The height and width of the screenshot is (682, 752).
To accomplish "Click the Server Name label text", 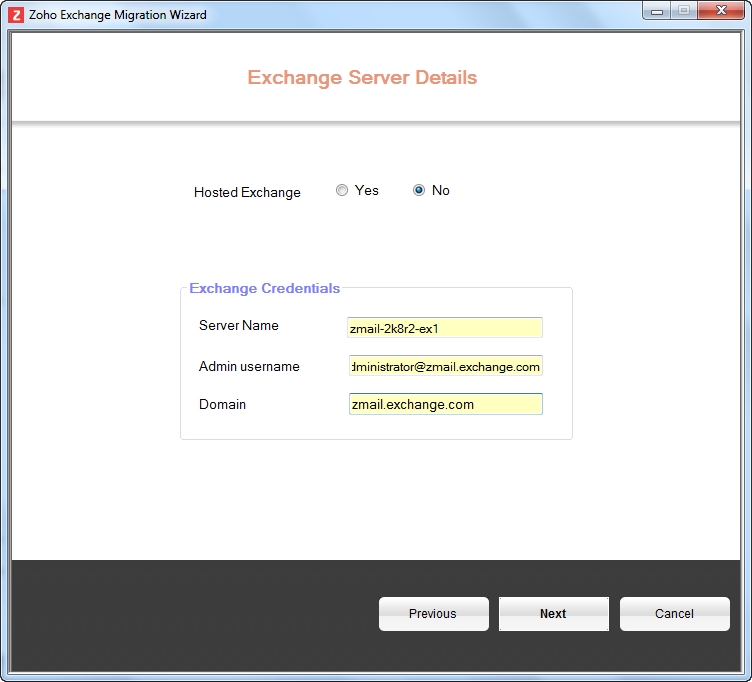I will pos(239,326).
